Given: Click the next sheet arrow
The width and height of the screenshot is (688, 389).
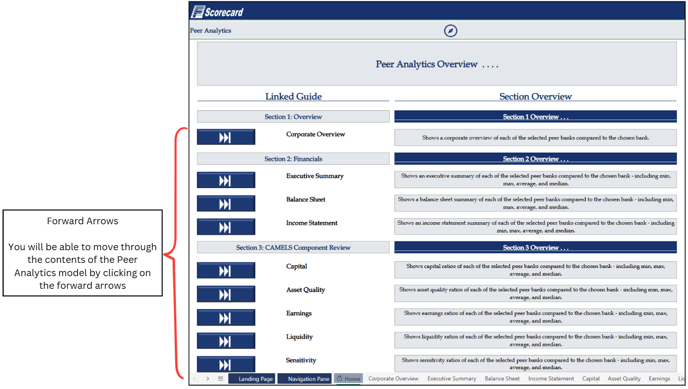Looking at the screenshot, I should pyautogui.click(x=208, y=378).
